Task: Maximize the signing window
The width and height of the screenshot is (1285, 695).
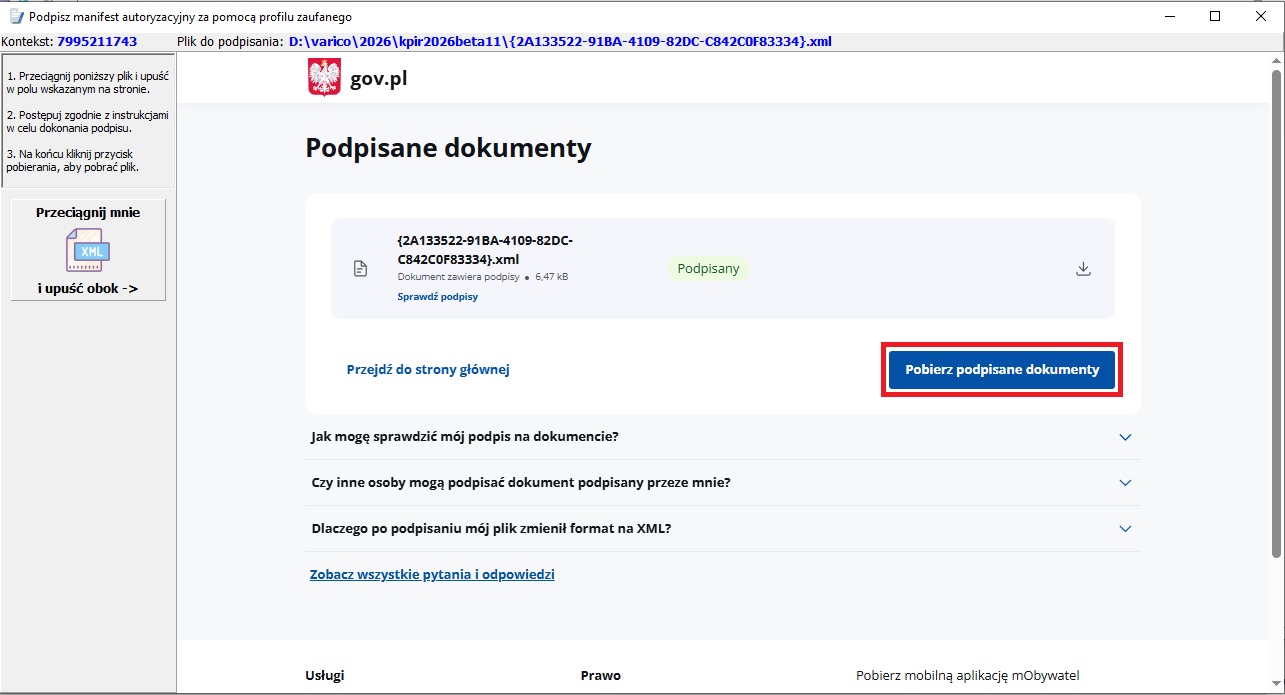Action: click(1215, 17)
